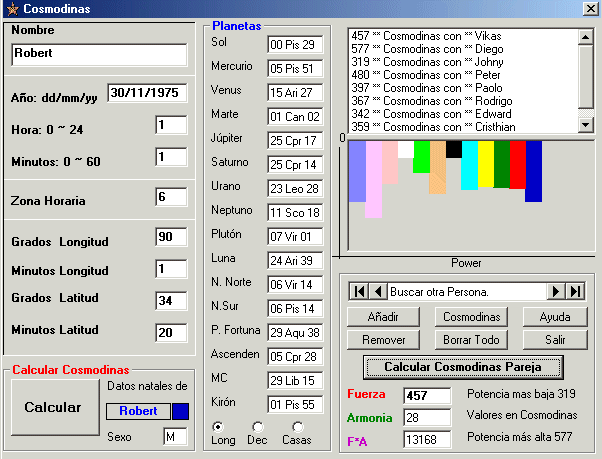Jump to last record navigation arrow
Image resolution: width=602 pixels, height=459 pixels.
point(575,291)
